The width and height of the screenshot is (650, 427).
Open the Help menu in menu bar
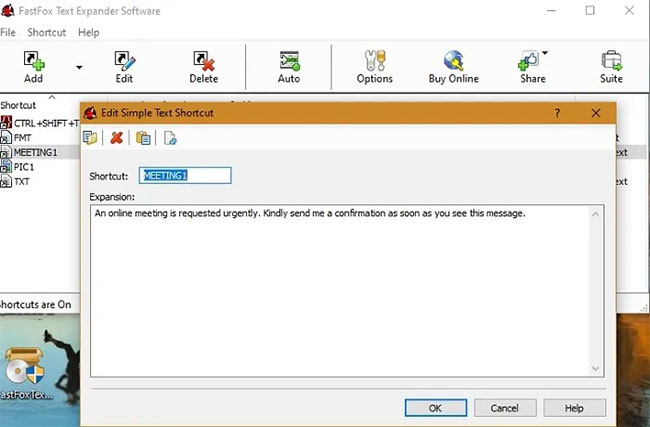[x=89, y=32]
